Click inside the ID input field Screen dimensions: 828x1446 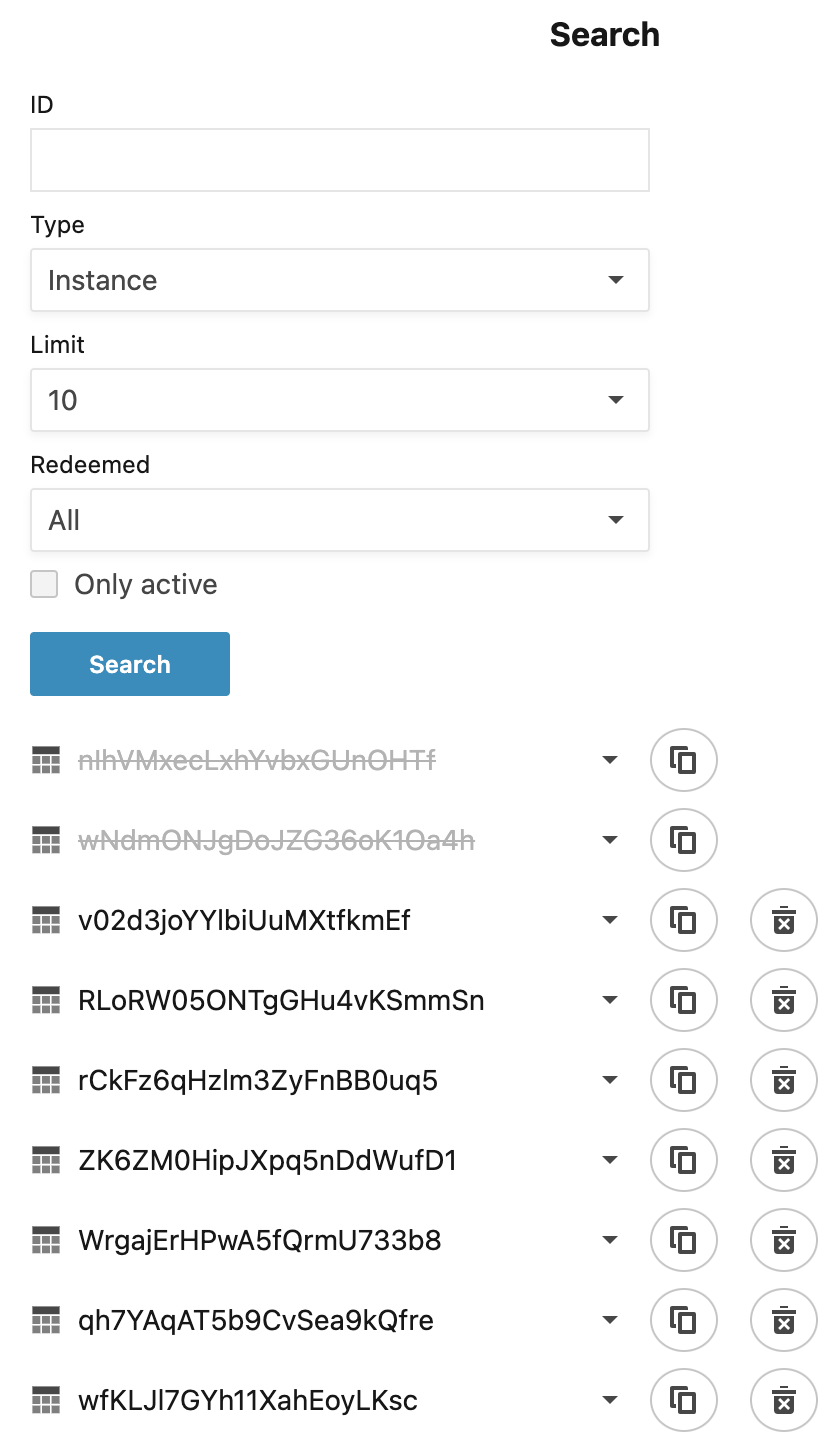tap(340, 159)
